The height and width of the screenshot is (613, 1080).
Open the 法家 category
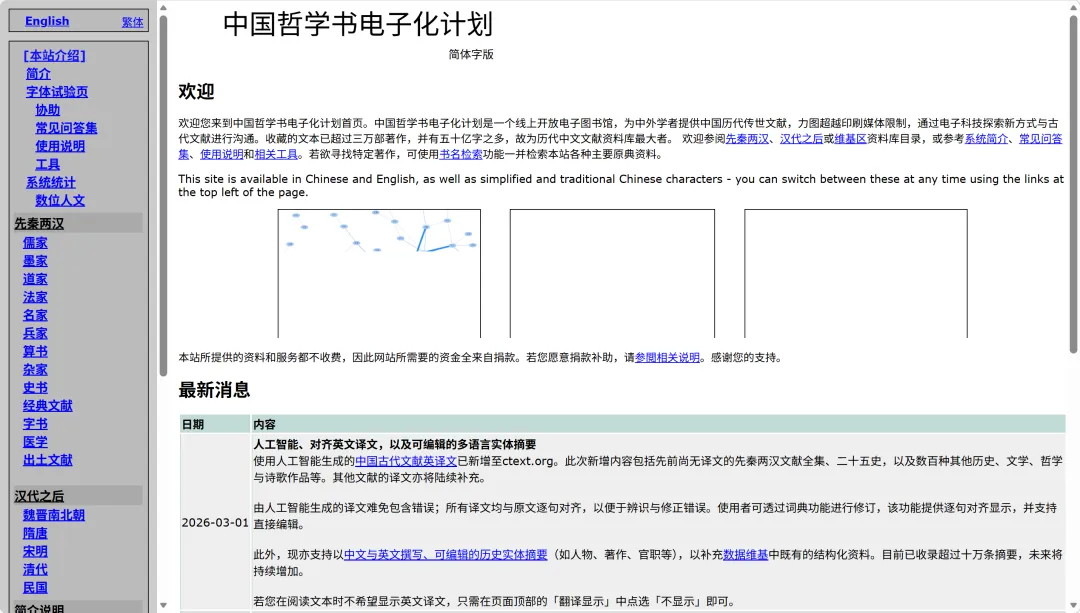pyautogui.click(x=35, y=298)
